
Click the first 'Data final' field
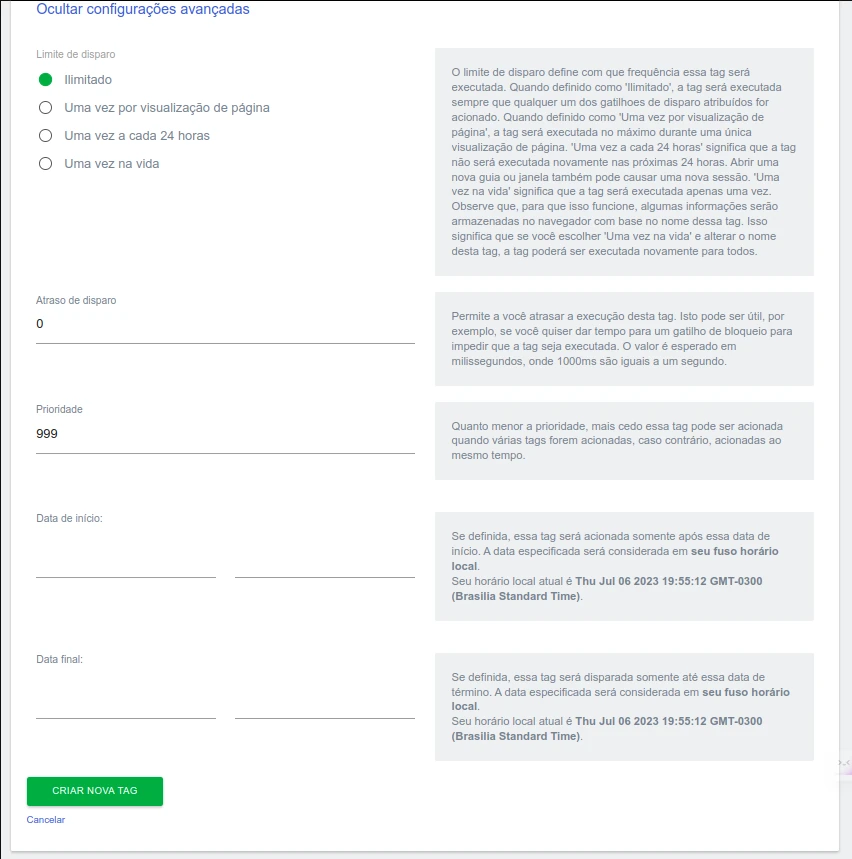point(126,704)
